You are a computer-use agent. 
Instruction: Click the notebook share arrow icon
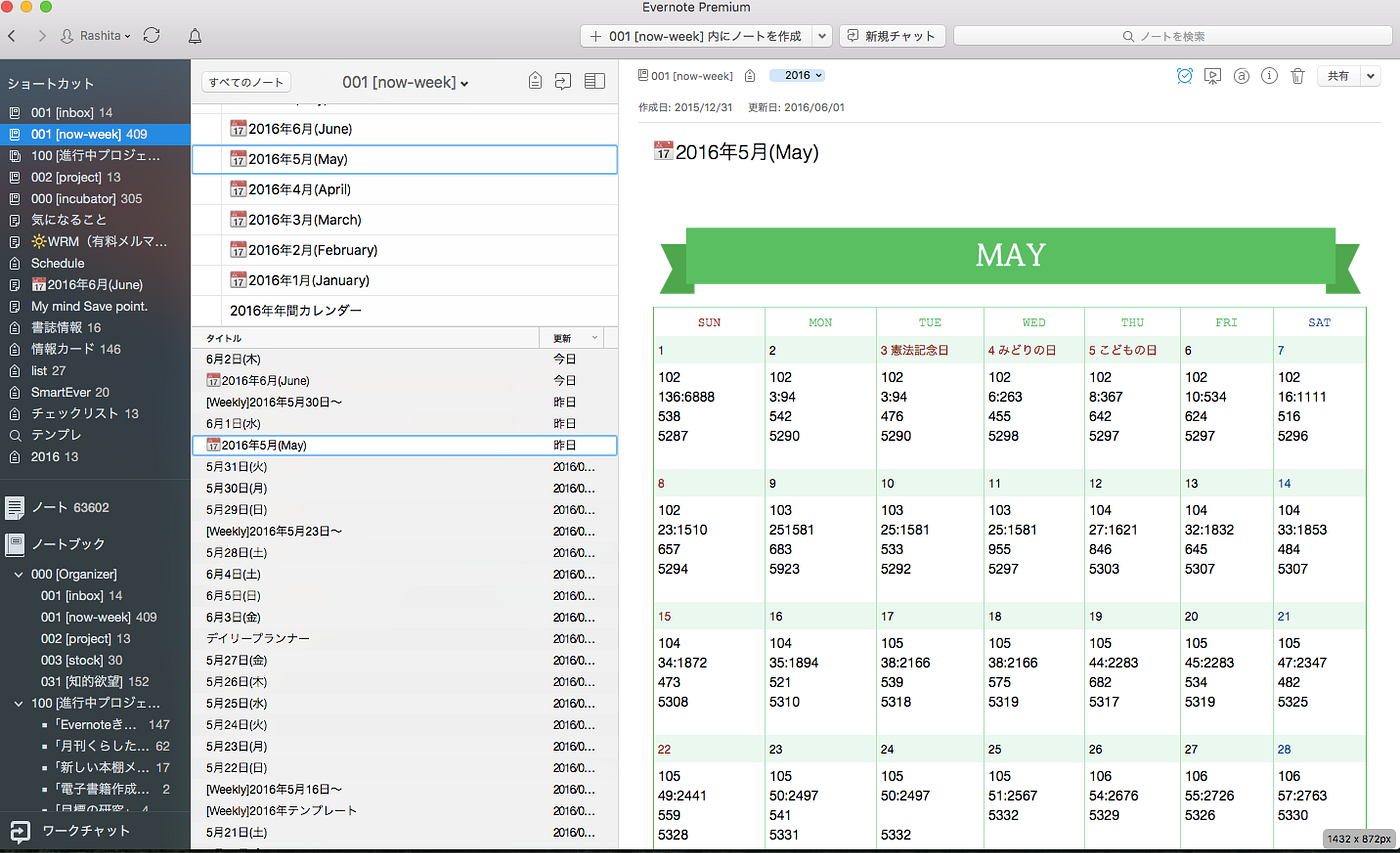pos(564,82)
